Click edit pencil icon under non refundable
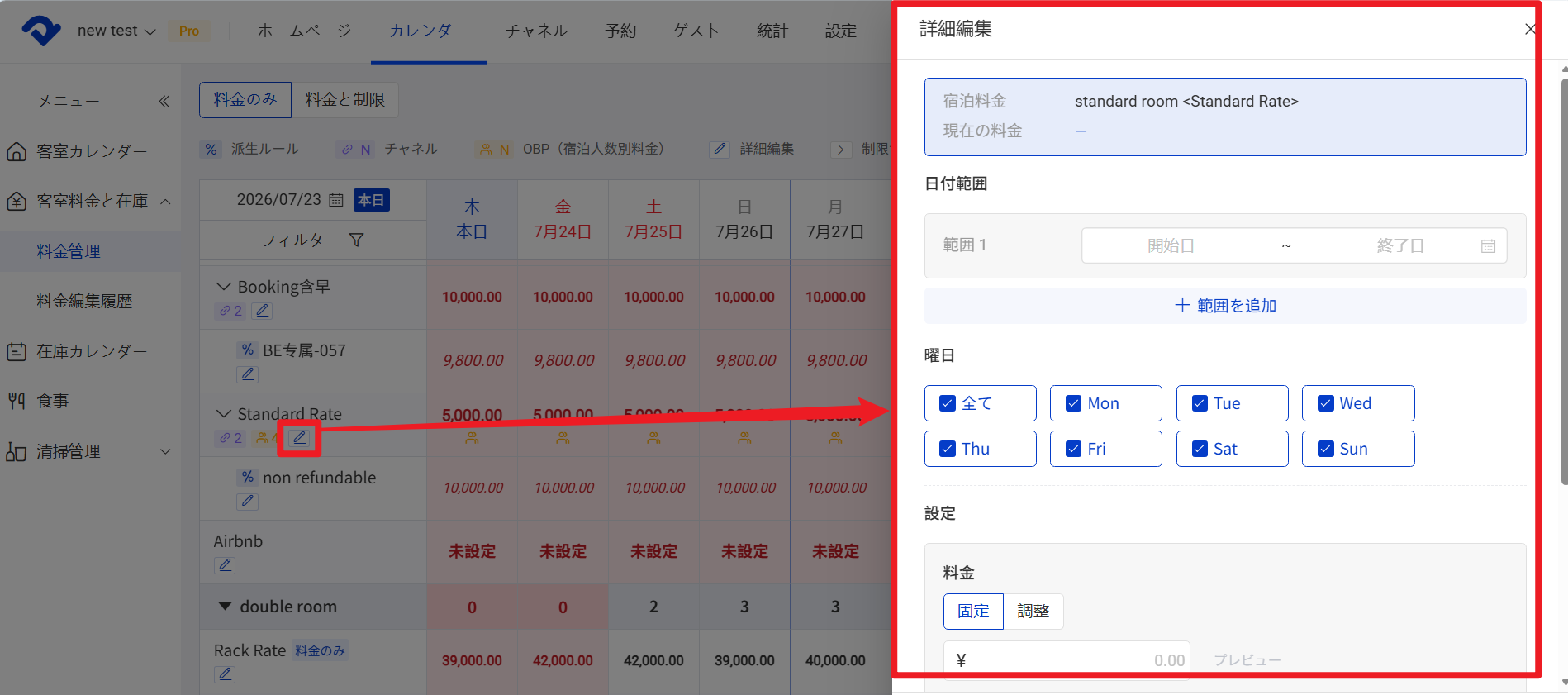The height and width of the screenshot is (695, 1568). 248,502
